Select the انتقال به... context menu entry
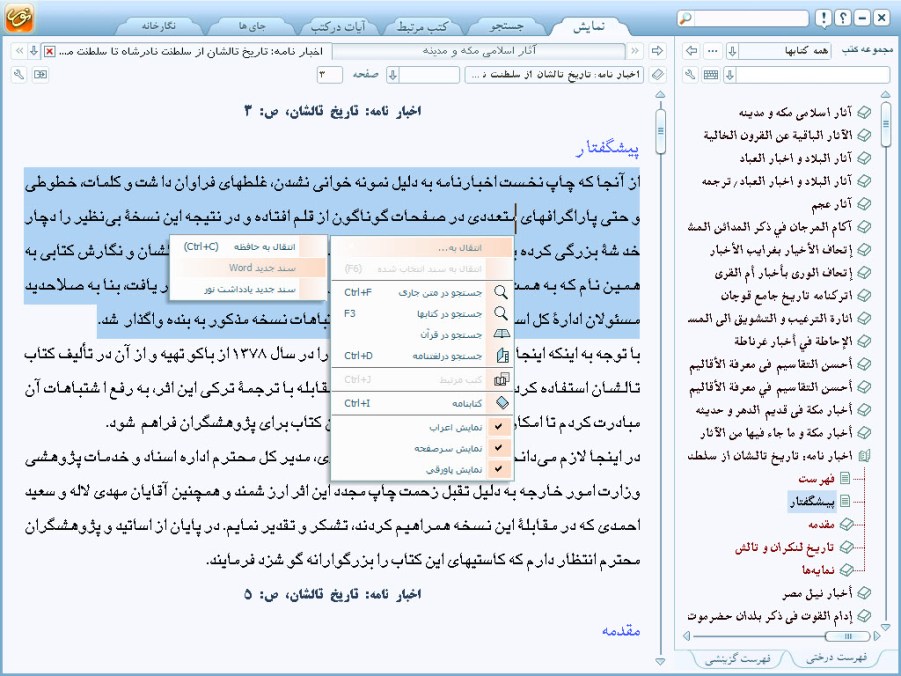The height and width of the screenshot is (676, 901). (422, 248)
